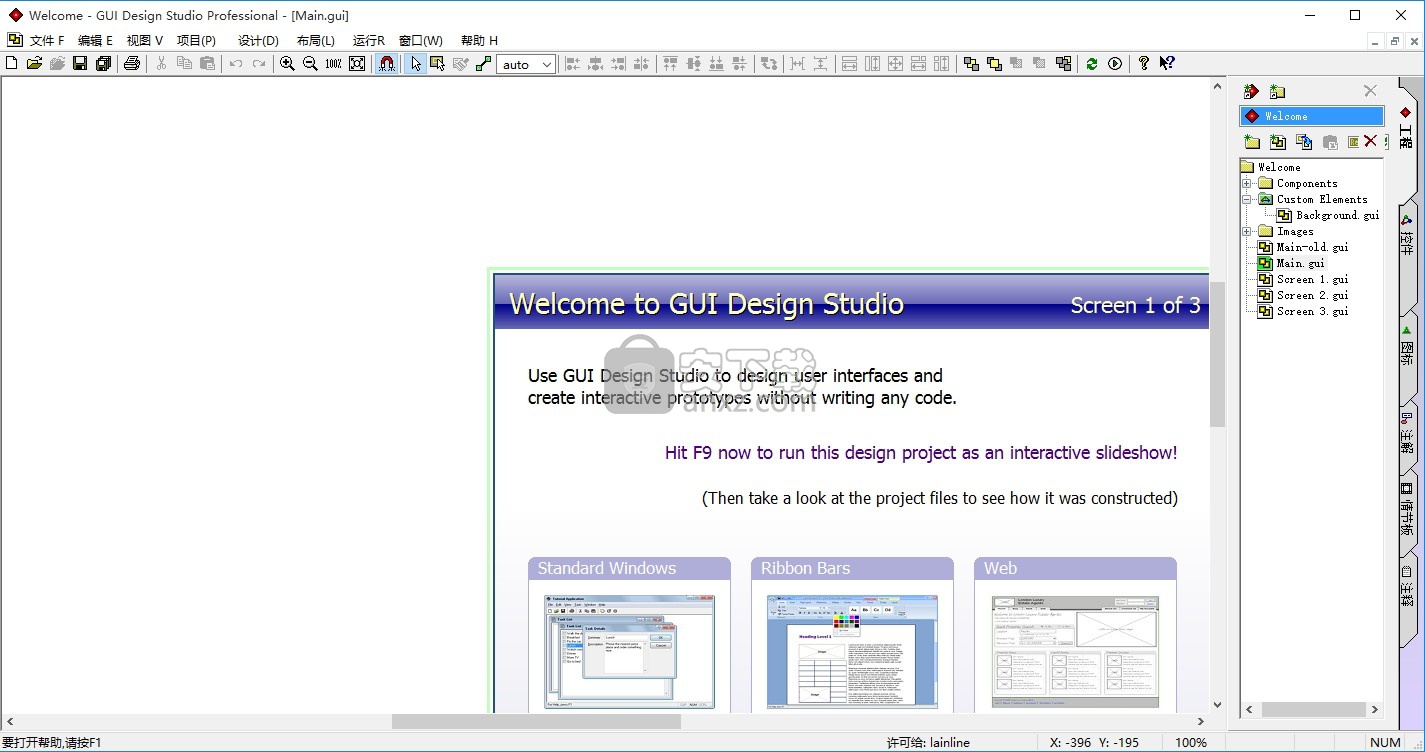
Task: Open the 帮助 H menu
Action: (479, 41)
